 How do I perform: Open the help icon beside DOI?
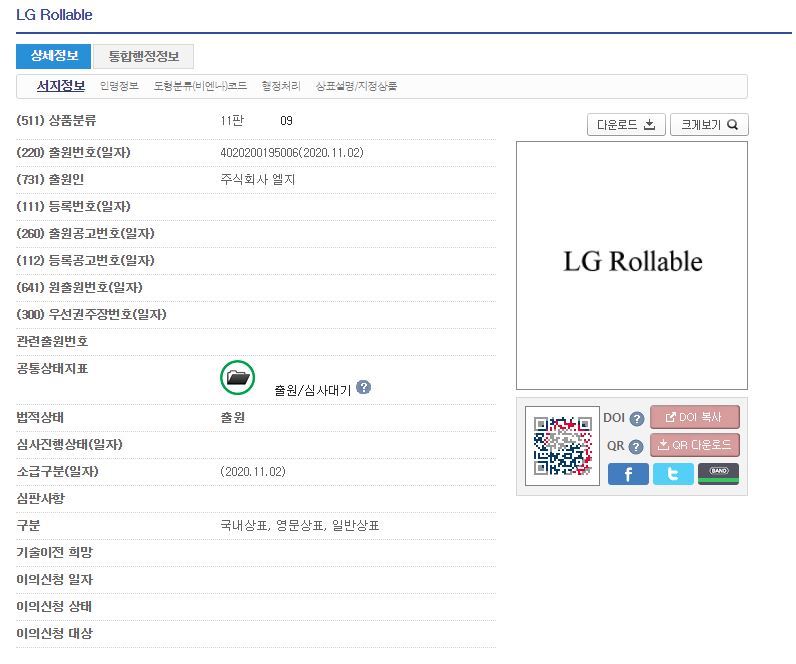pos(637,419)
